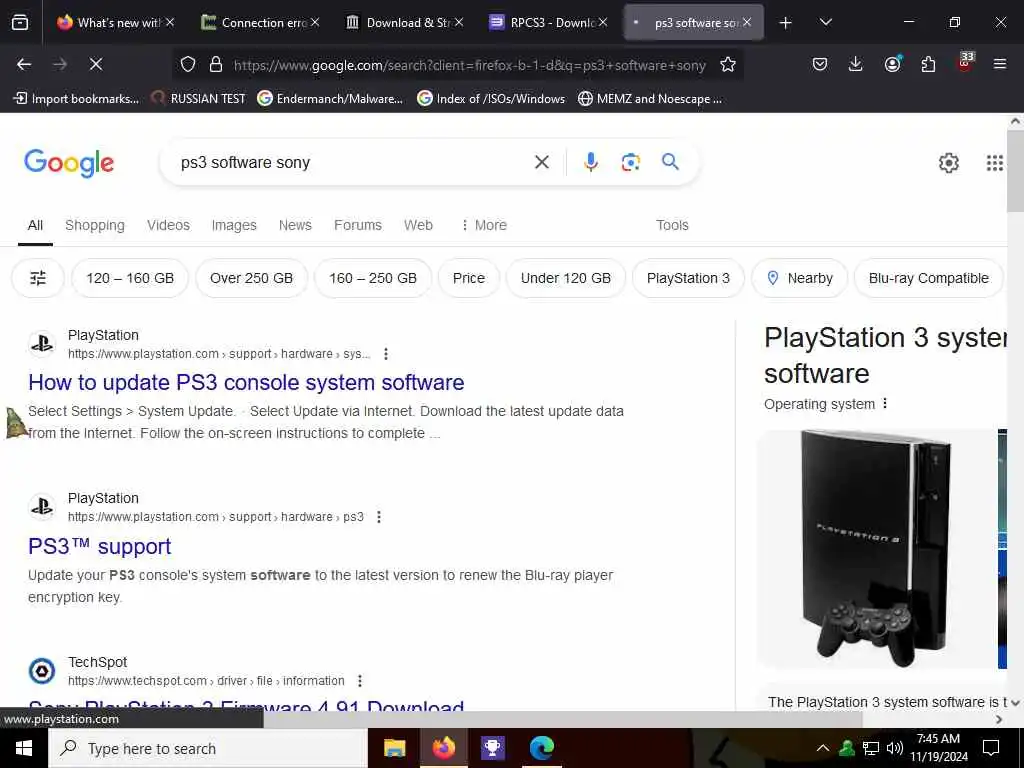This screenshot has height=768, width=1024.
Task: Open extension icon with 33 badge
Action: (965, 62)
